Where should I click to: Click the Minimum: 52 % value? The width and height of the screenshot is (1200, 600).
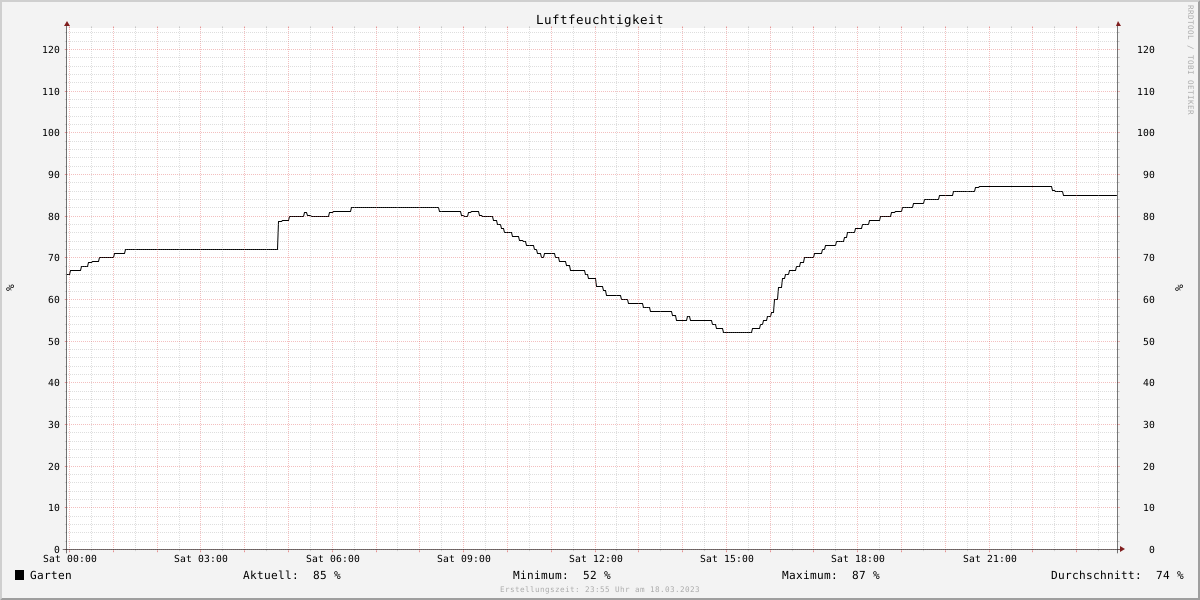point(562,575)
